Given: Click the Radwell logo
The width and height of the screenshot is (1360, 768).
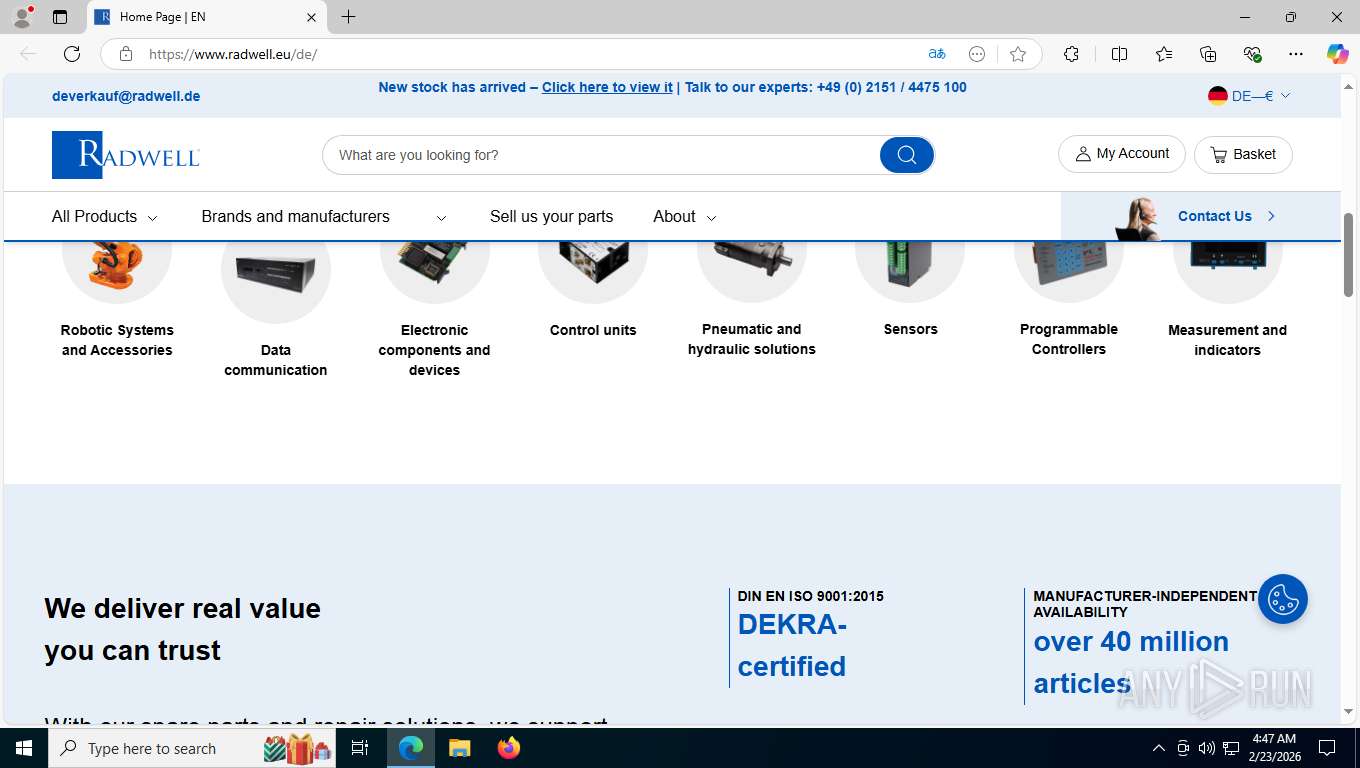Looking at the screenshot, I should [x=126, y=155].
